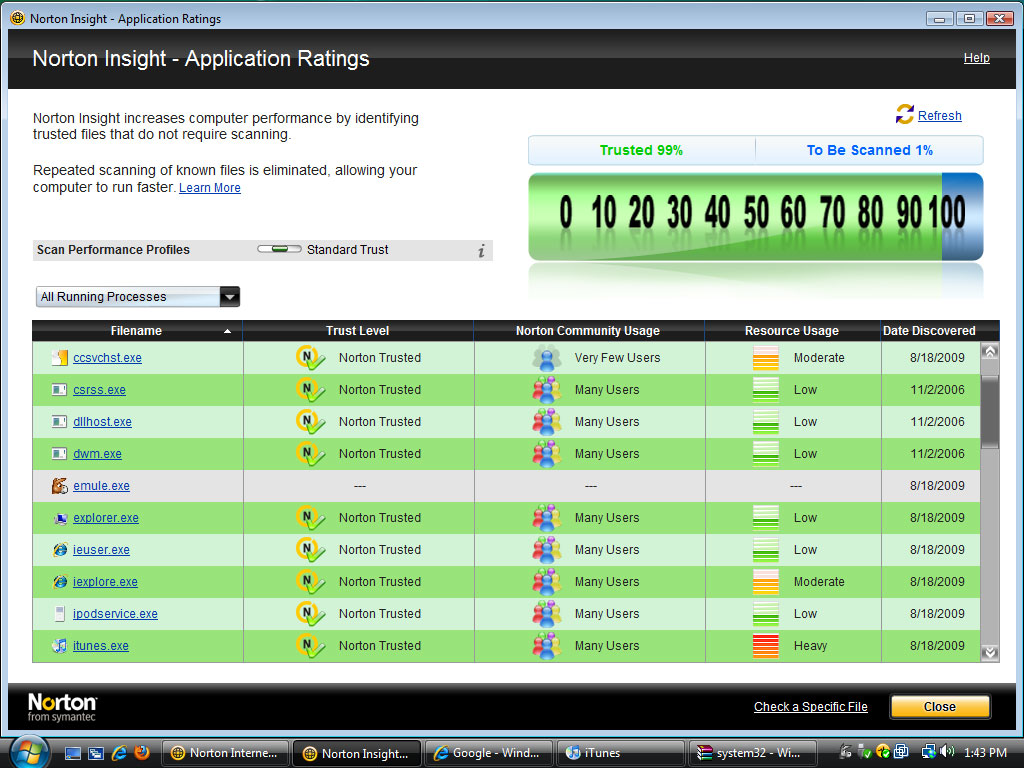
Task: Click the scroll down arrow of process list
Action: click(990, 652)
